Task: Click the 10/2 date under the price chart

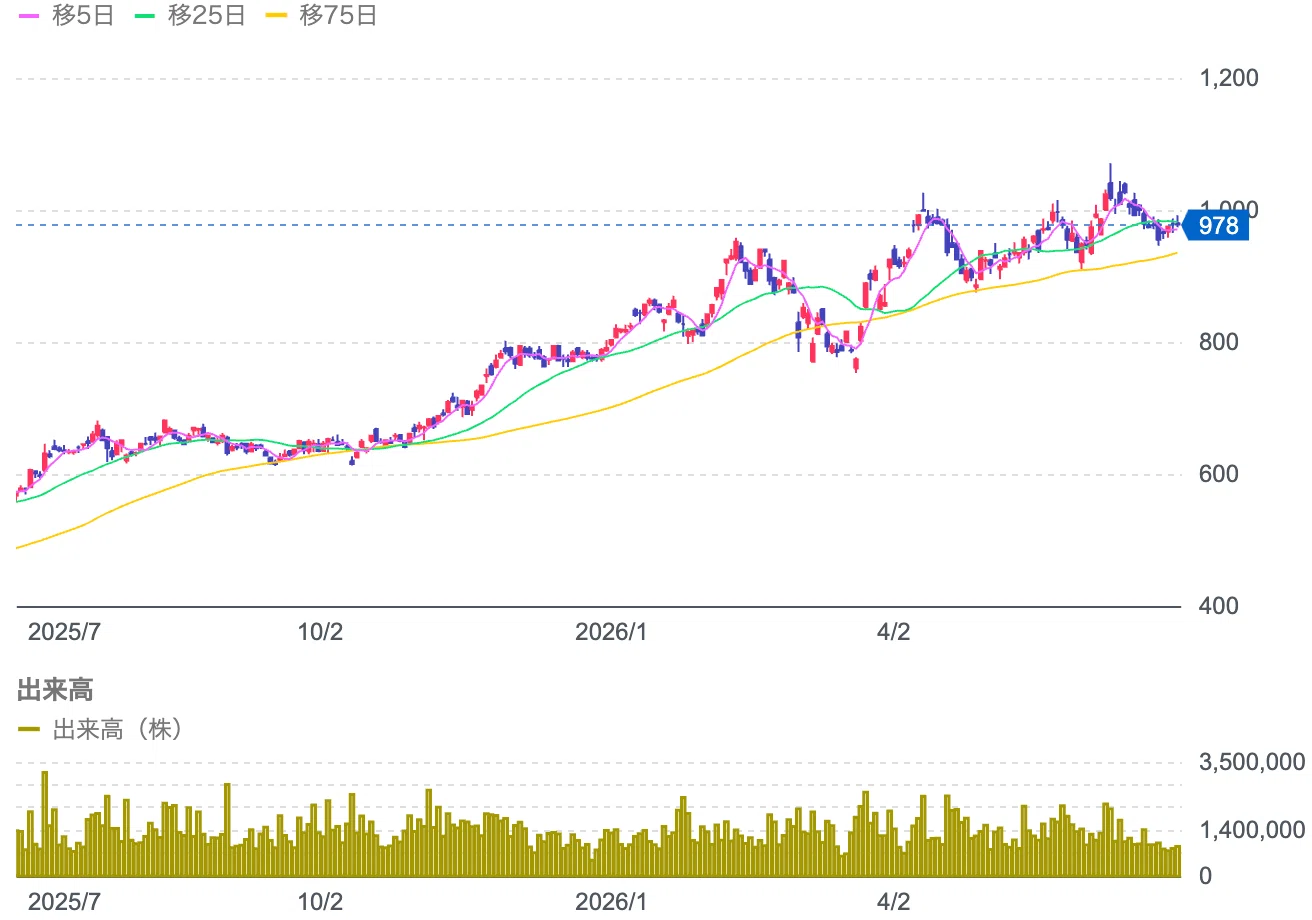Action: click(x=321, y=632)
